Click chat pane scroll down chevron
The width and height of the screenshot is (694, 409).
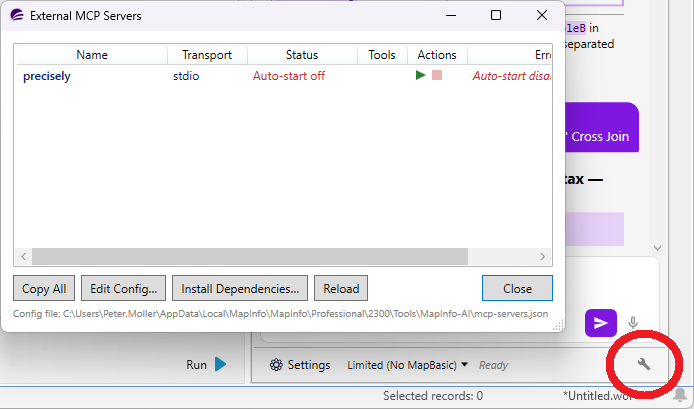click(657, 248)
